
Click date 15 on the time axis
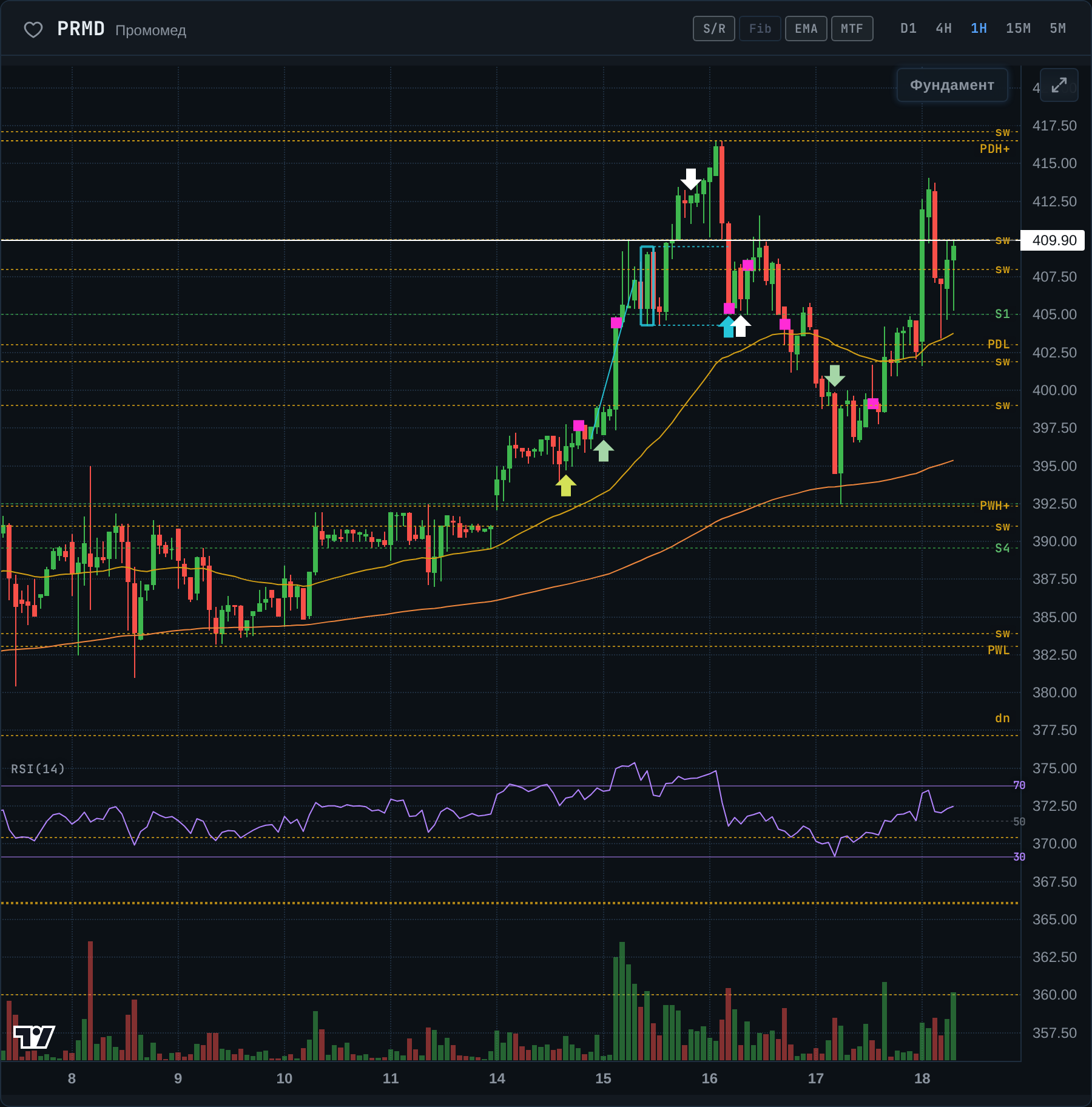603,1078
